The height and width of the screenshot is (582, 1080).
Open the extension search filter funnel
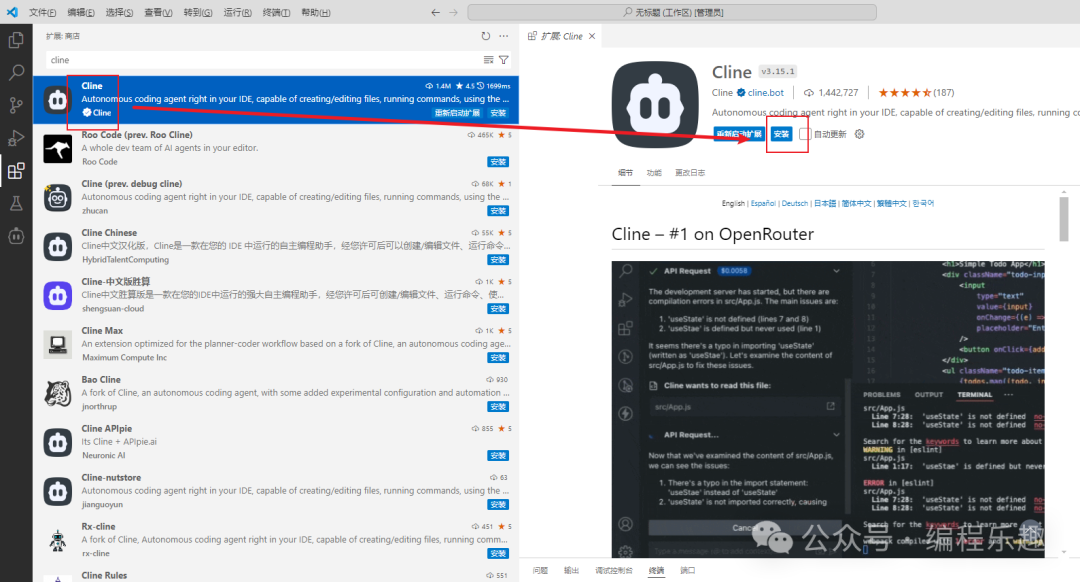pyautogui.click(x=503, y=60)
